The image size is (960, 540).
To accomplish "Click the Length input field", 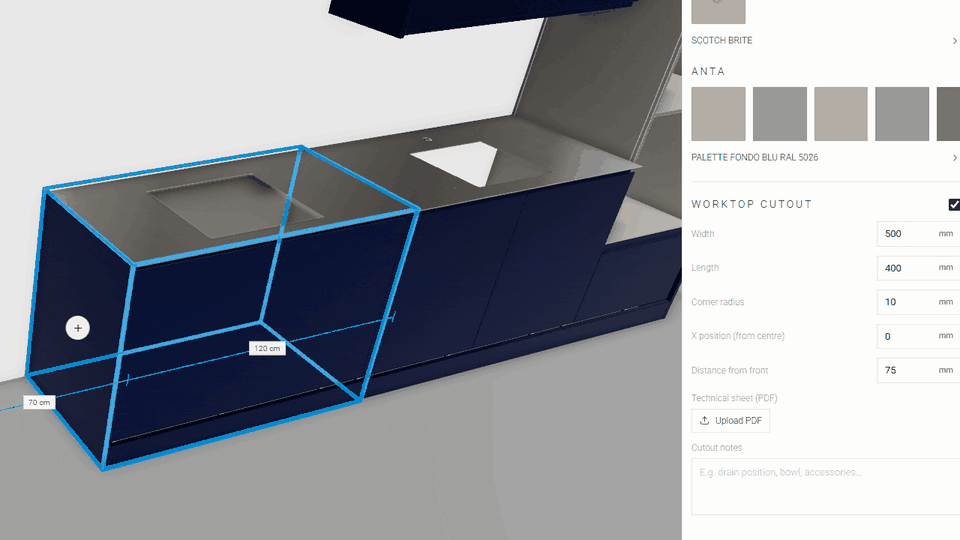I will (x=918, y=268).
